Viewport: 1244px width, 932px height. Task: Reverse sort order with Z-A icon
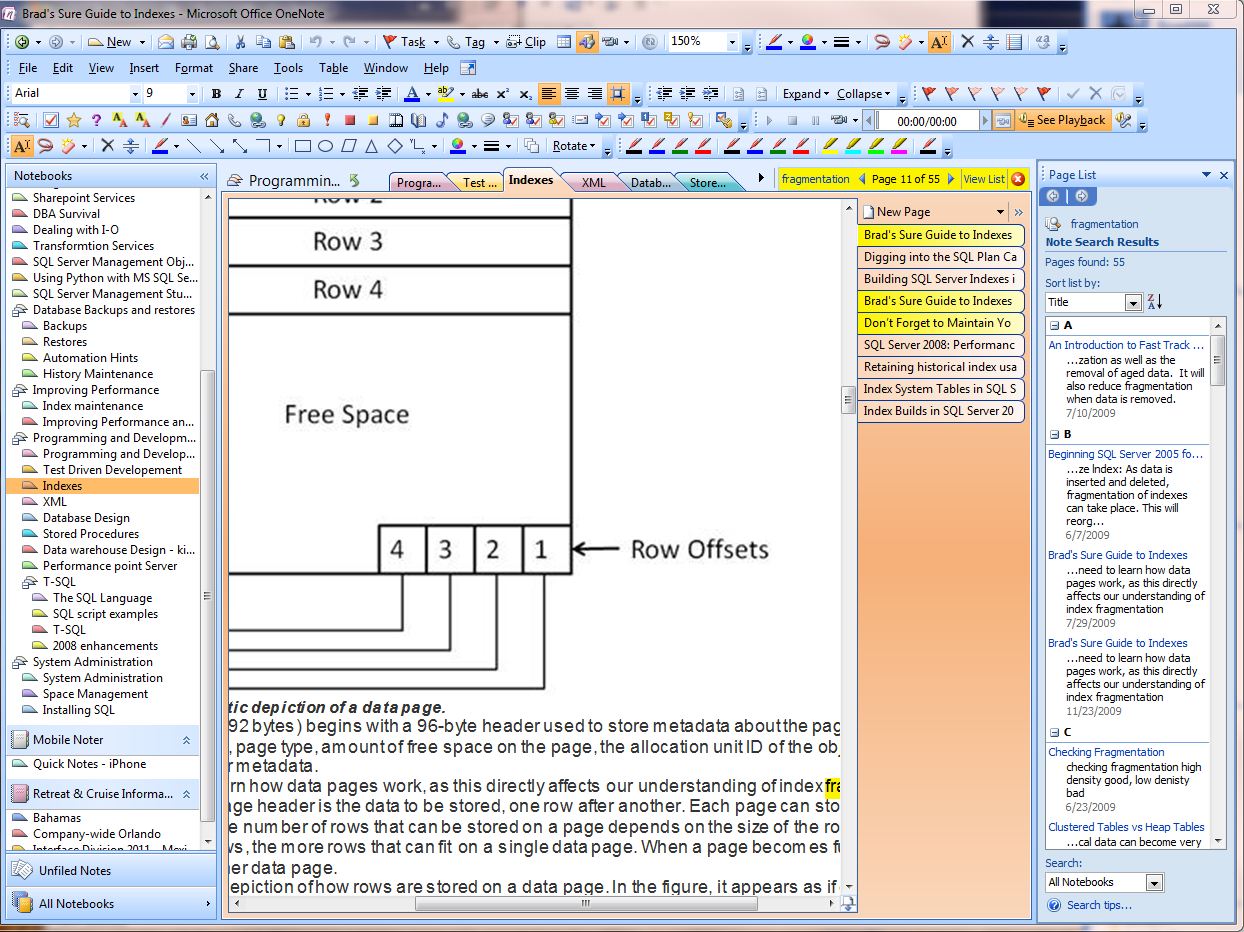1155,302
